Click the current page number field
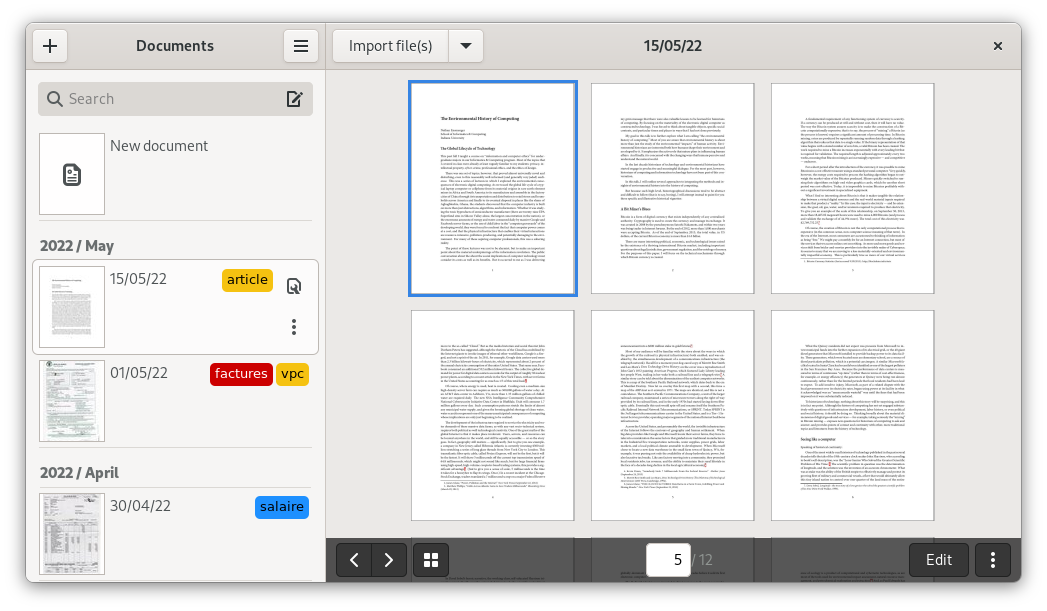The height and width of the screenshot is (611, 1047). click(678, 560)
